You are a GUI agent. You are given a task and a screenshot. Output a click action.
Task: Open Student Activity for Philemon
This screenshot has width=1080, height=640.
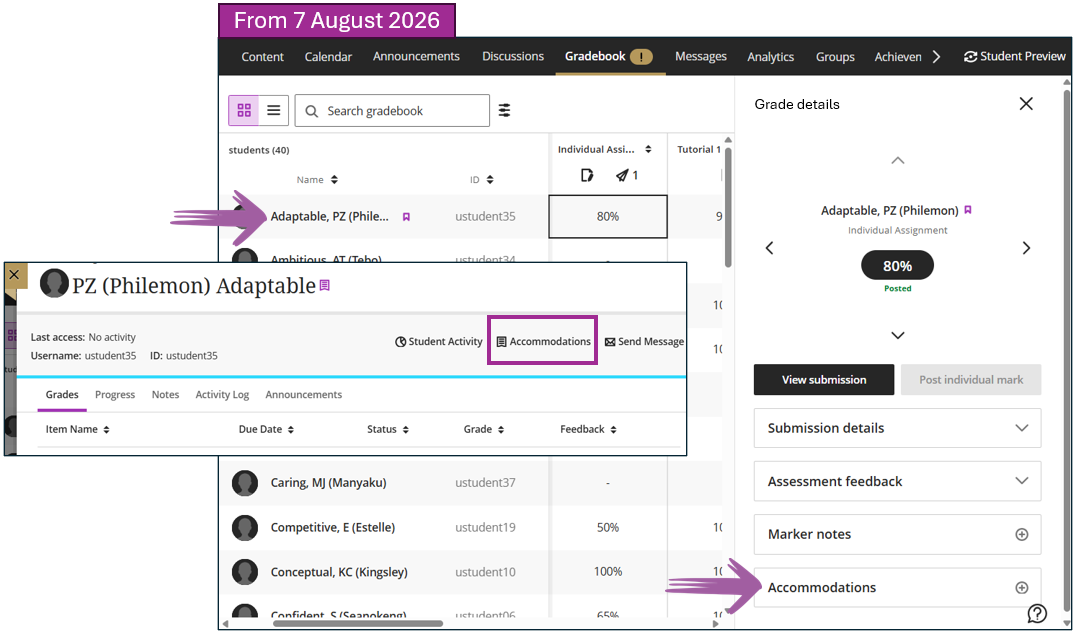pos(439,342)
